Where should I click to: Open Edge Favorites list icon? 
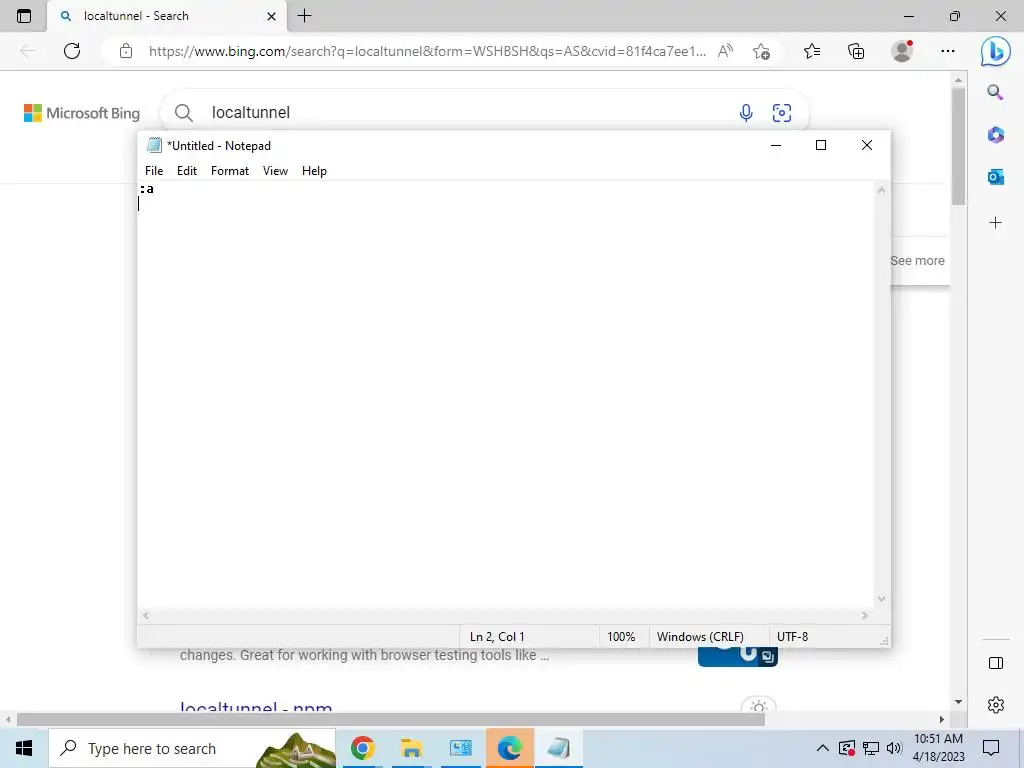[x=812, y=51]
